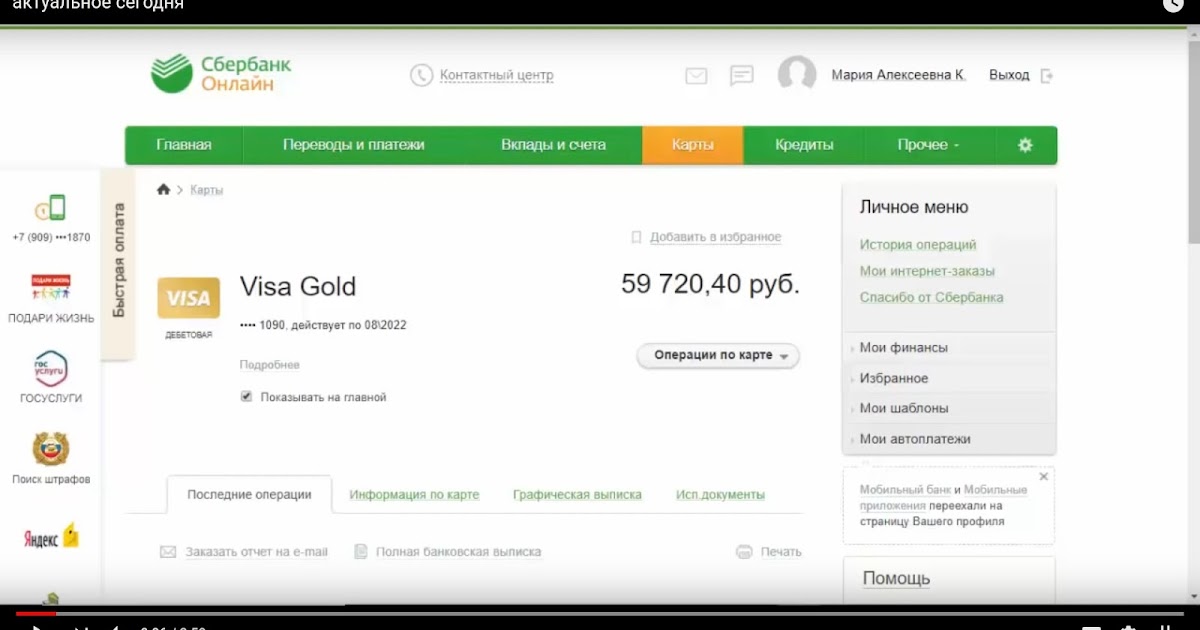Viewport: 1200px width, 630px height.
Task: Open the Подари жизнь quick payment icon
Action: pyautogui.click(x=51, y=288)
